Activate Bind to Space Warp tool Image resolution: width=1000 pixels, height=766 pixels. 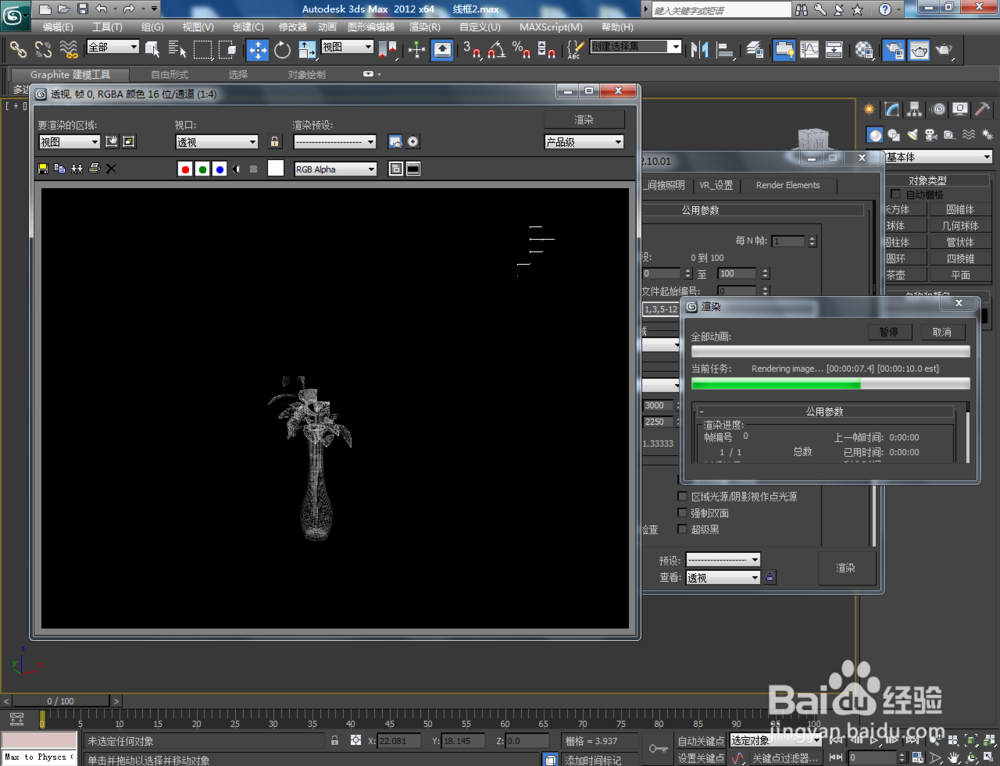click(68, 50)
